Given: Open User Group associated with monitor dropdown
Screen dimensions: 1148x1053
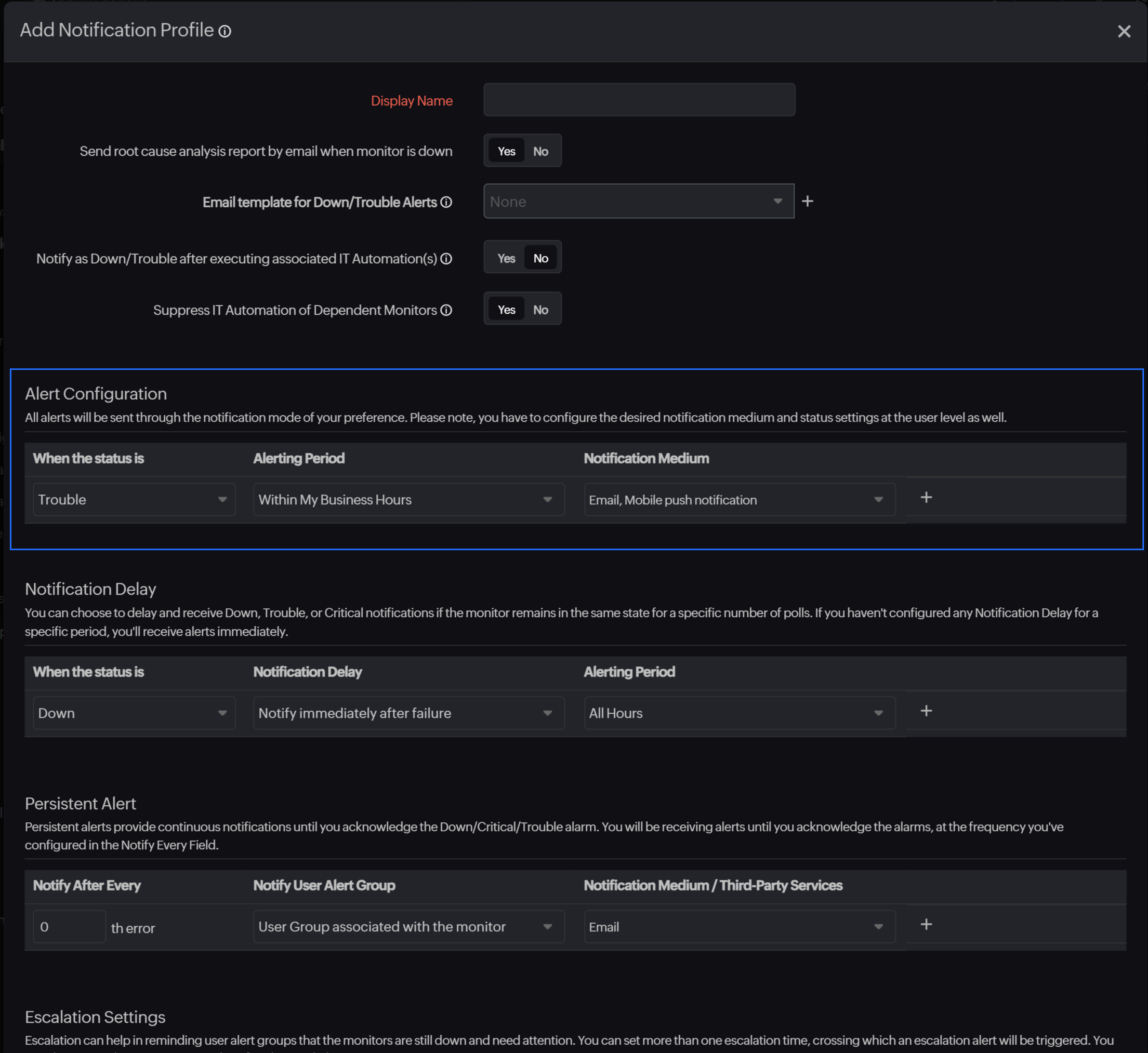Looking at the screenshot, I should point(408,926).
